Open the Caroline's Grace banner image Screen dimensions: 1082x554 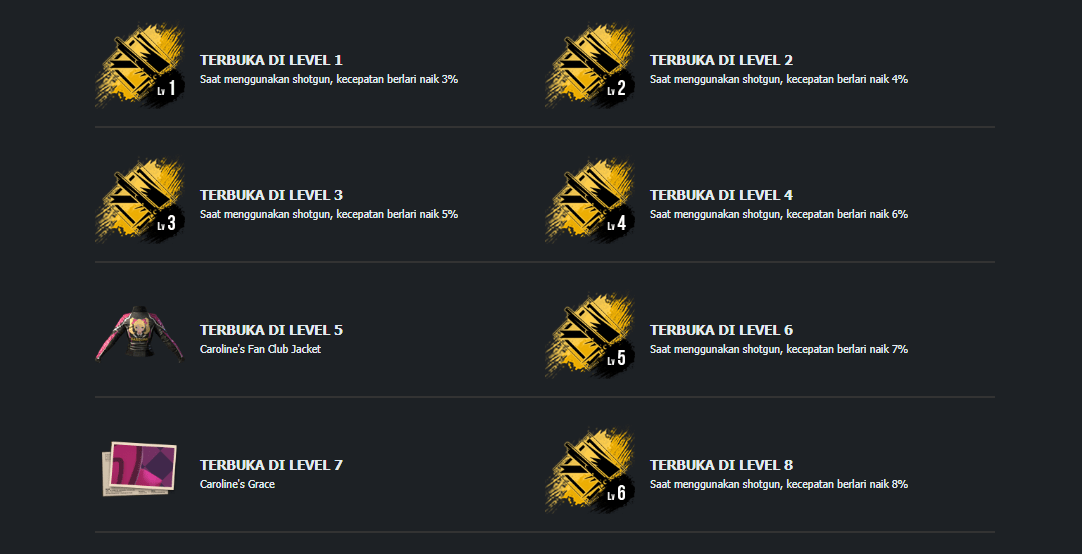[139, 470]
